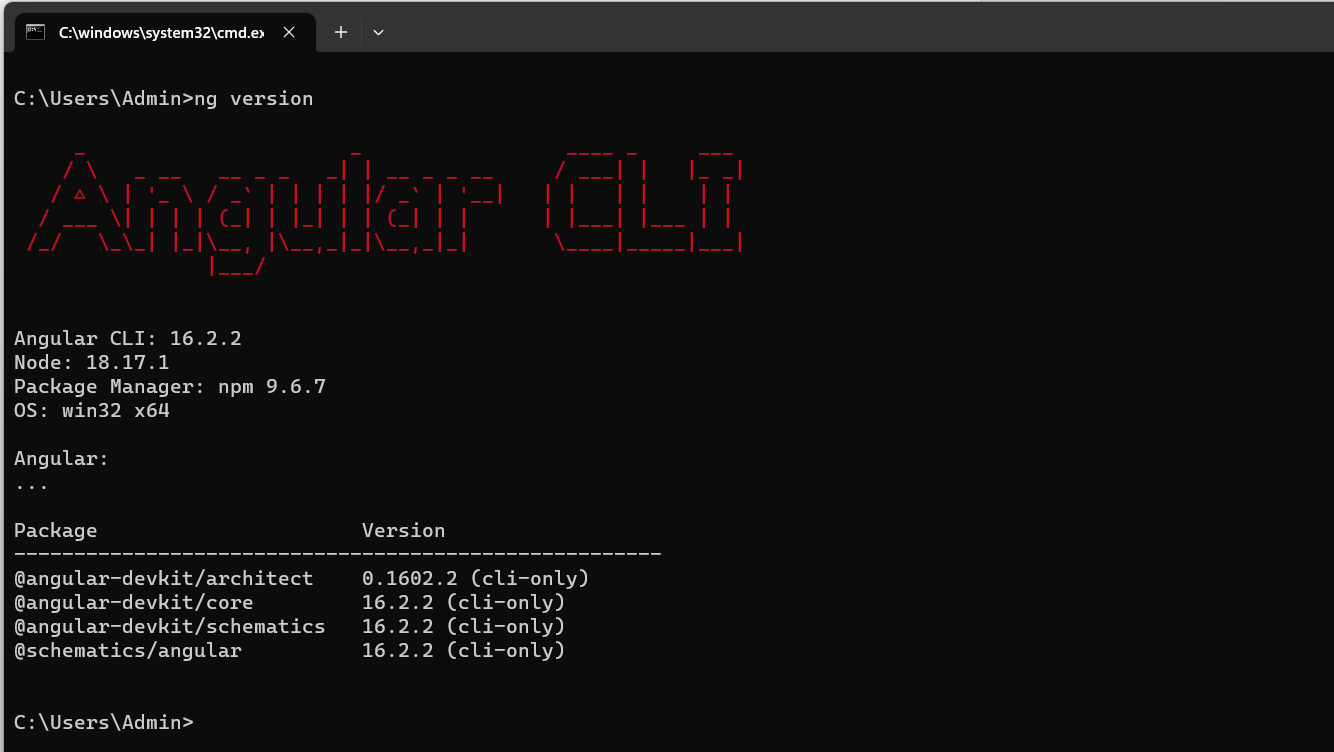This screenshot has width=1334, height=752.
Task: Click the '@angular-devkit/schematics' package name
Action: (x=170, y=627)
